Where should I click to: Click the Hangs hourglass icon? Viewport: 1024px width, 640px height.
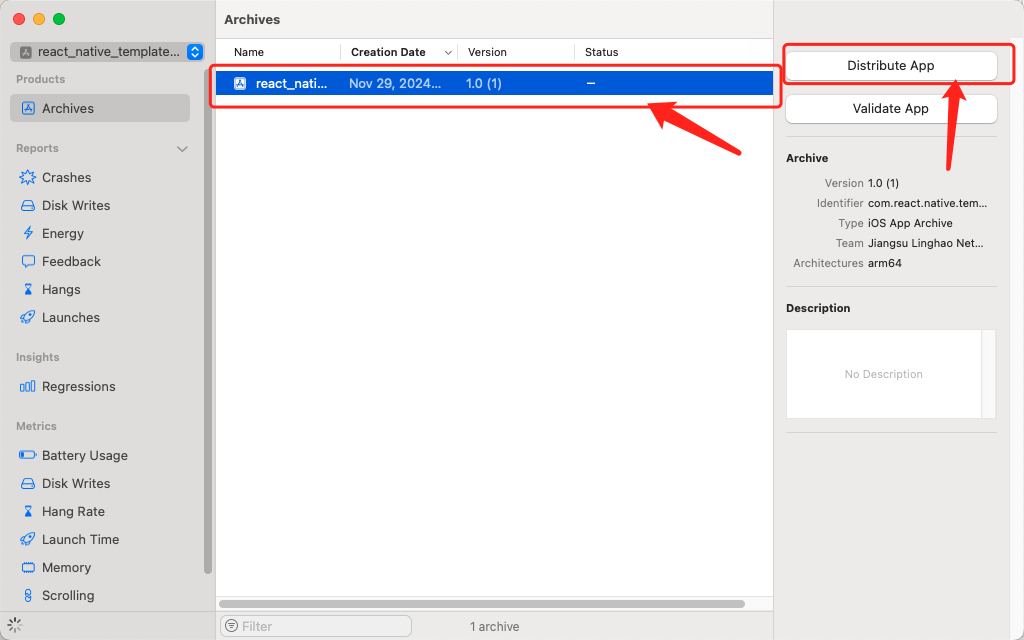click(28, 289)
